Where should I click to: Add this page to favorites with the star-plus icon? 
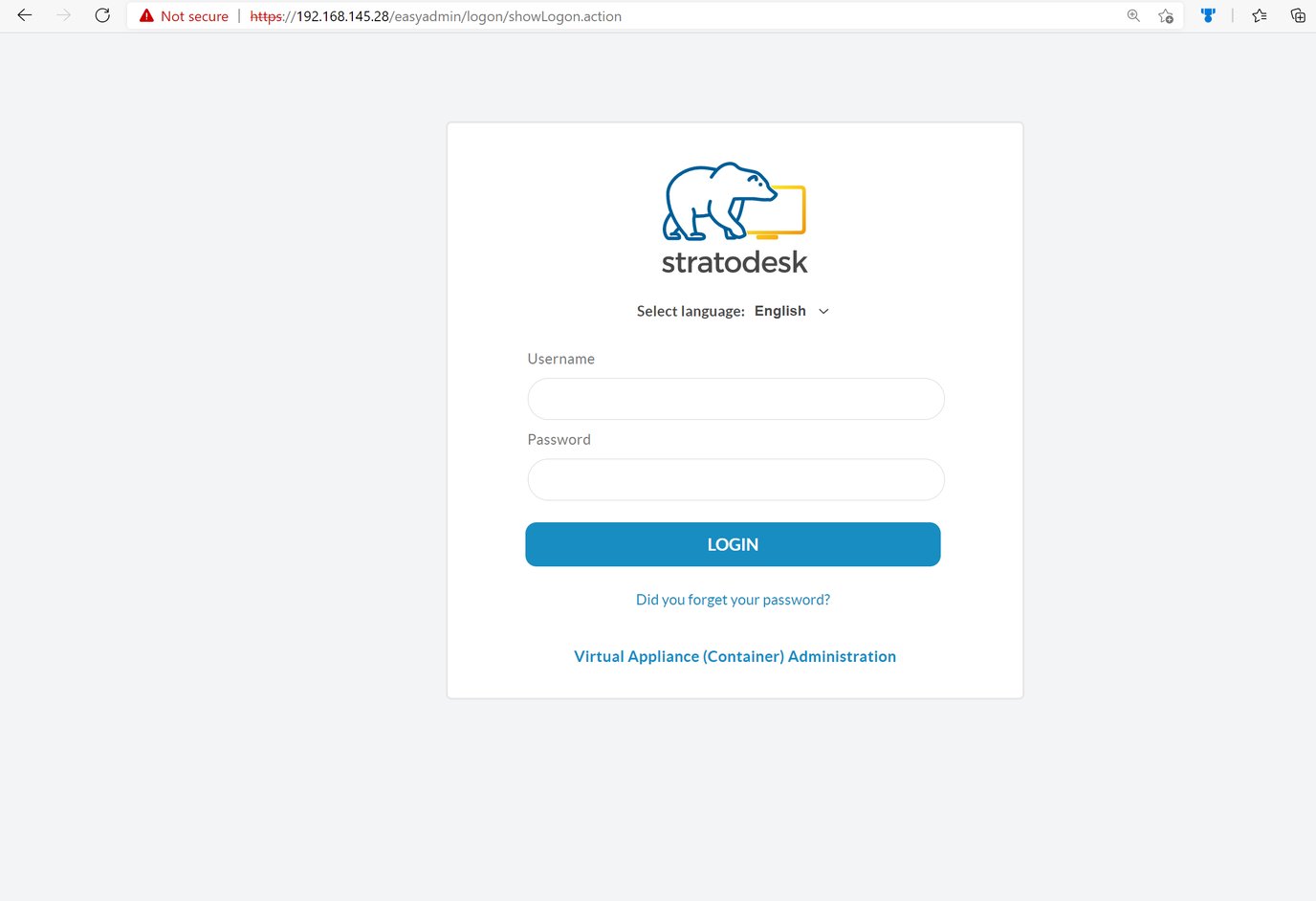coord(1165,16)
